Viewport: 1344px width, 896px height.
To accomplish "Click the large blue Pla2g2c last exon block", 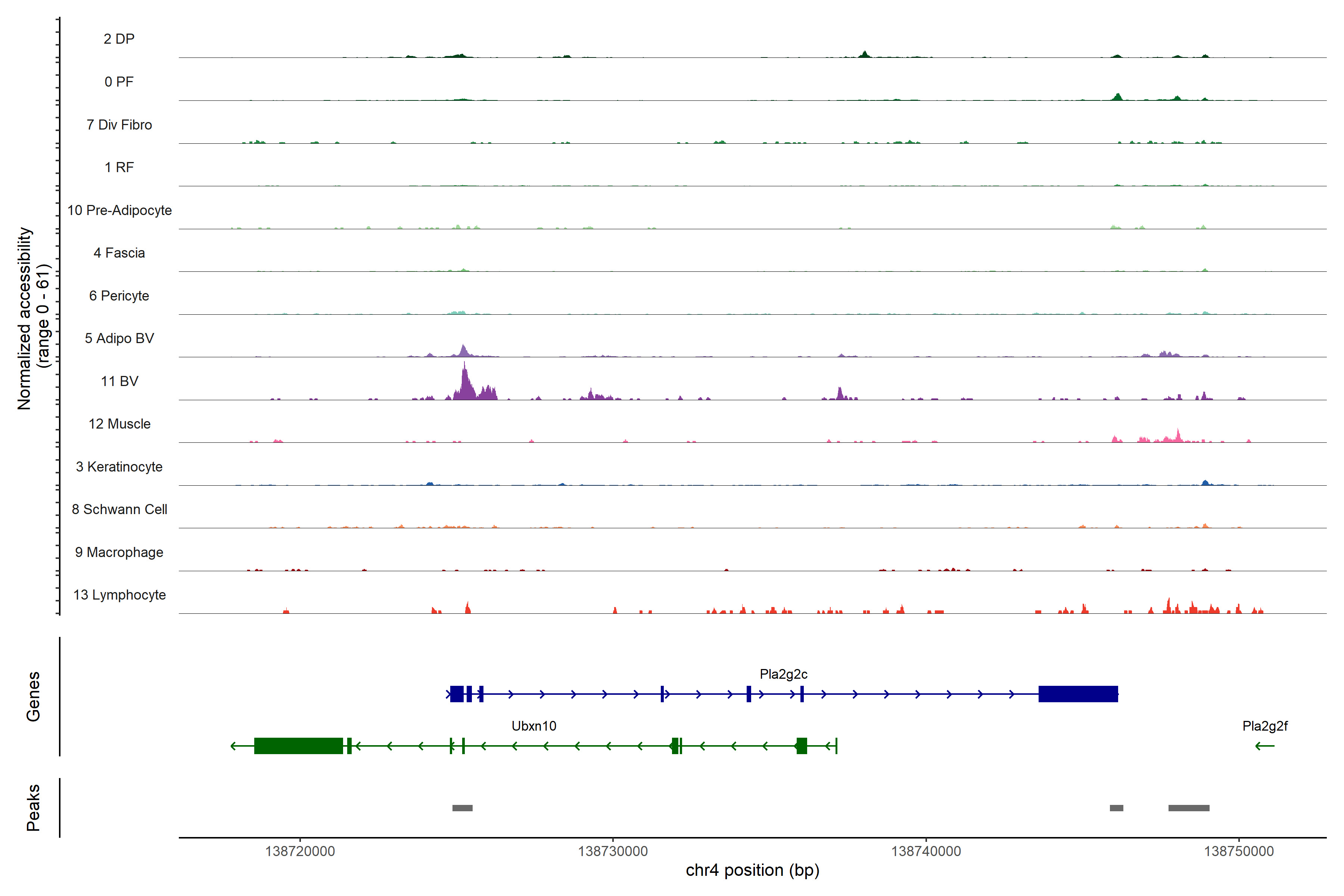I will tap(1078, 694).
